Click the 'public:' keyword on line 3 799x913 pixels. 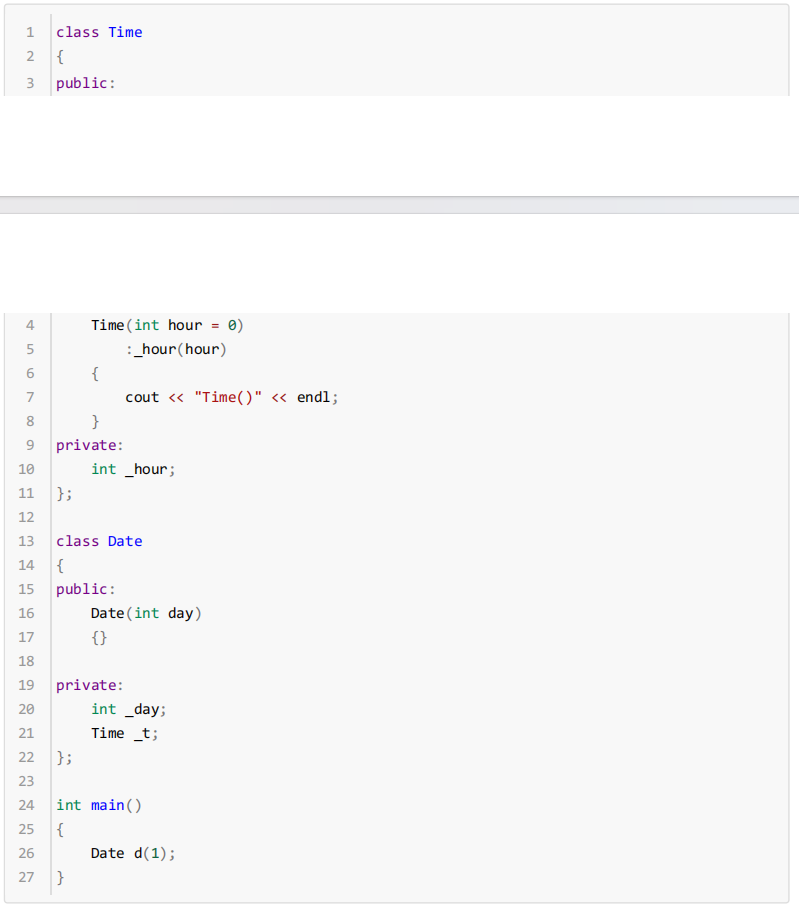tap(86, 83)
